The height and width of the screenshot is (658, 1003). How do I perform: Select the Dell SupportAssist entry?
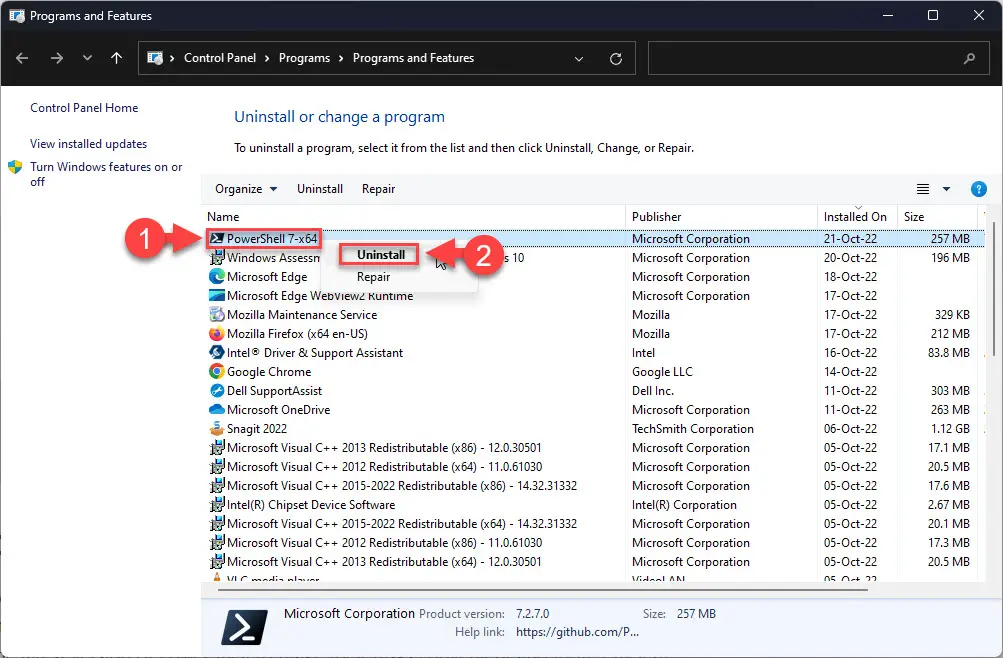coord(274,391)
